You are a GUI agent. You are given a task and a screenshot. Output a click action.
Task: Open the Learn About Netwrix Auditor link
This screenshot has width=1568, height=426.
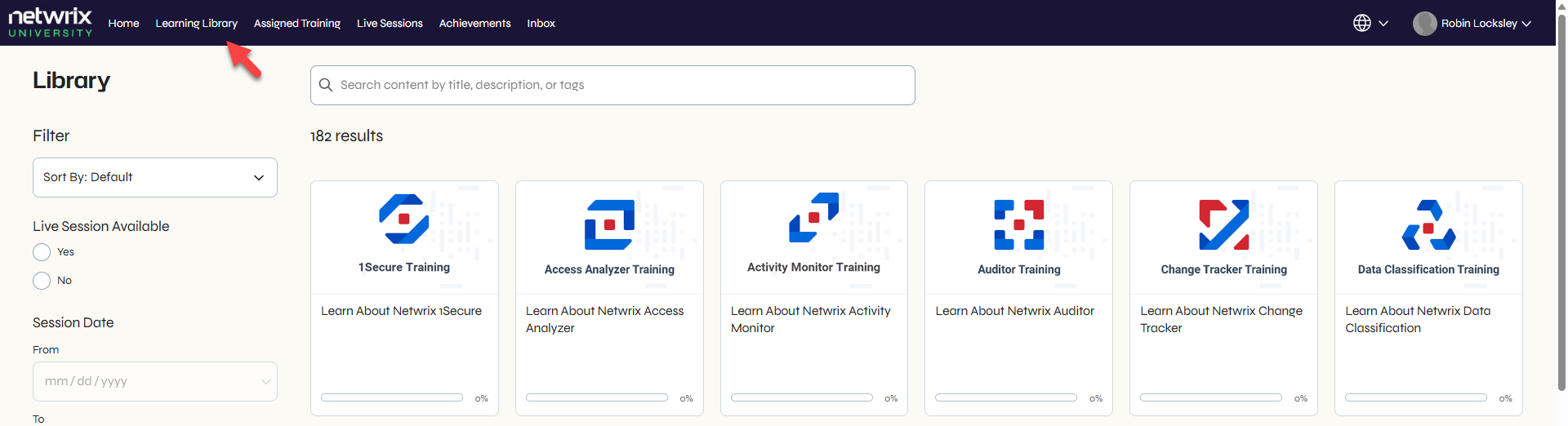click(x=1014, y=311)
